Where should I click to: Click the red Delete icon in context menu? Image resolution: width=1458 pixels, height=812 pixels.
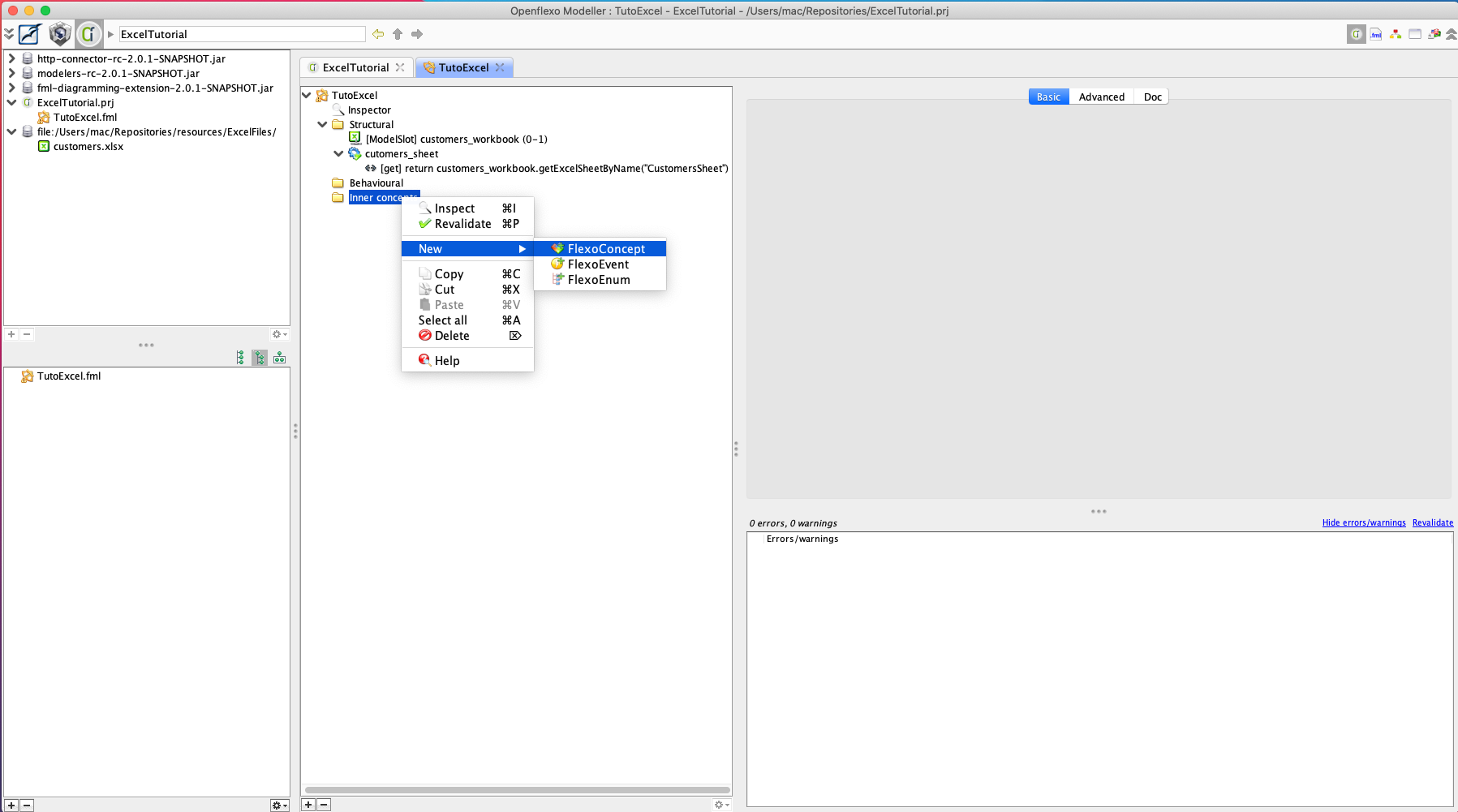[x=424, y=335]
